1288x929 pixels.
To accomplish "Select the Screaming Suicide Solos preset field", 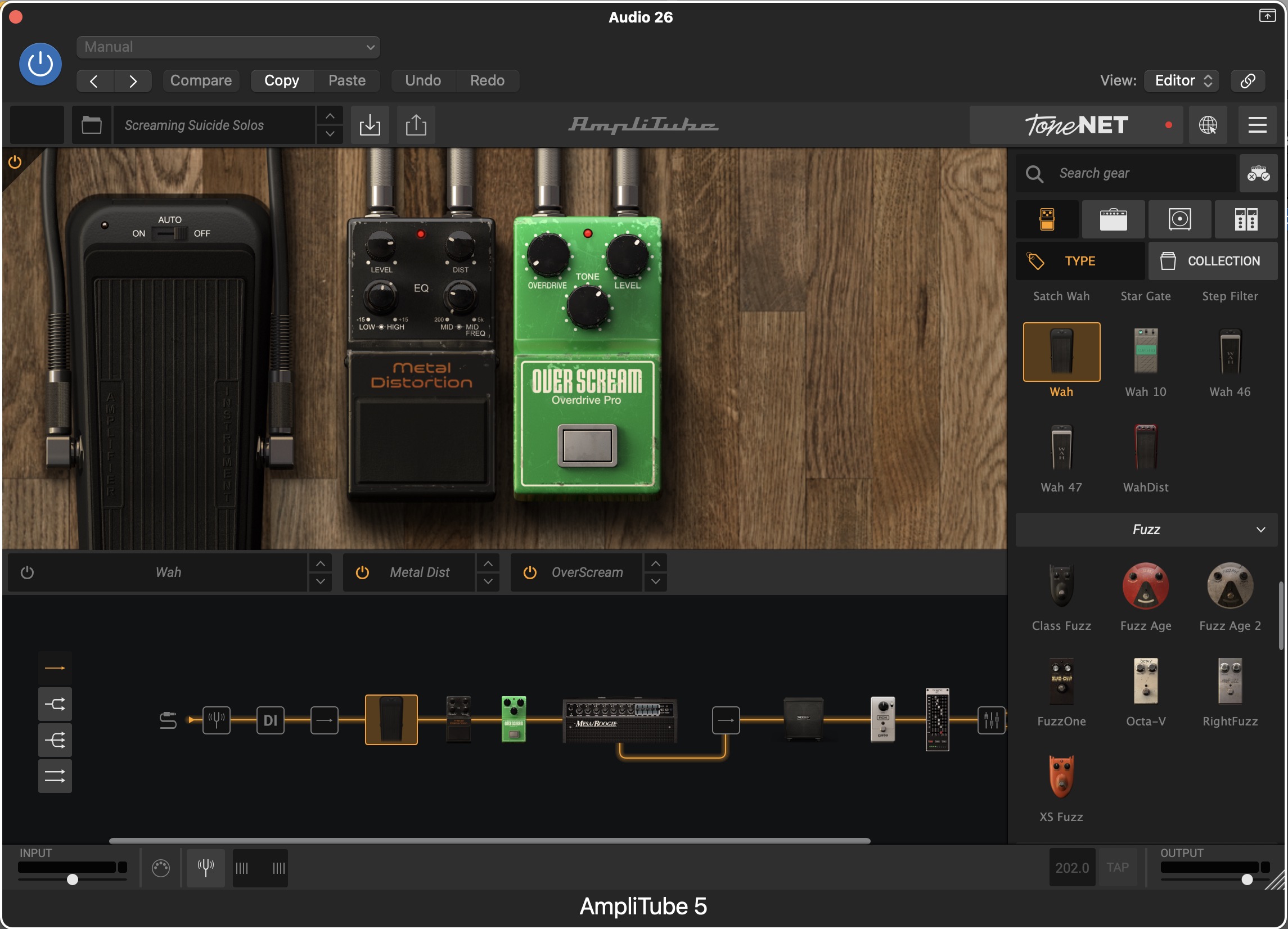I will tap(214, 125).
